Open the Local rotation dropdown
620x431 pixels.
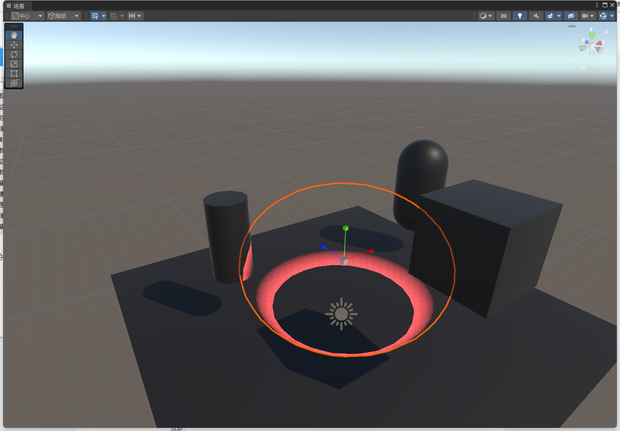pos(63,16)
